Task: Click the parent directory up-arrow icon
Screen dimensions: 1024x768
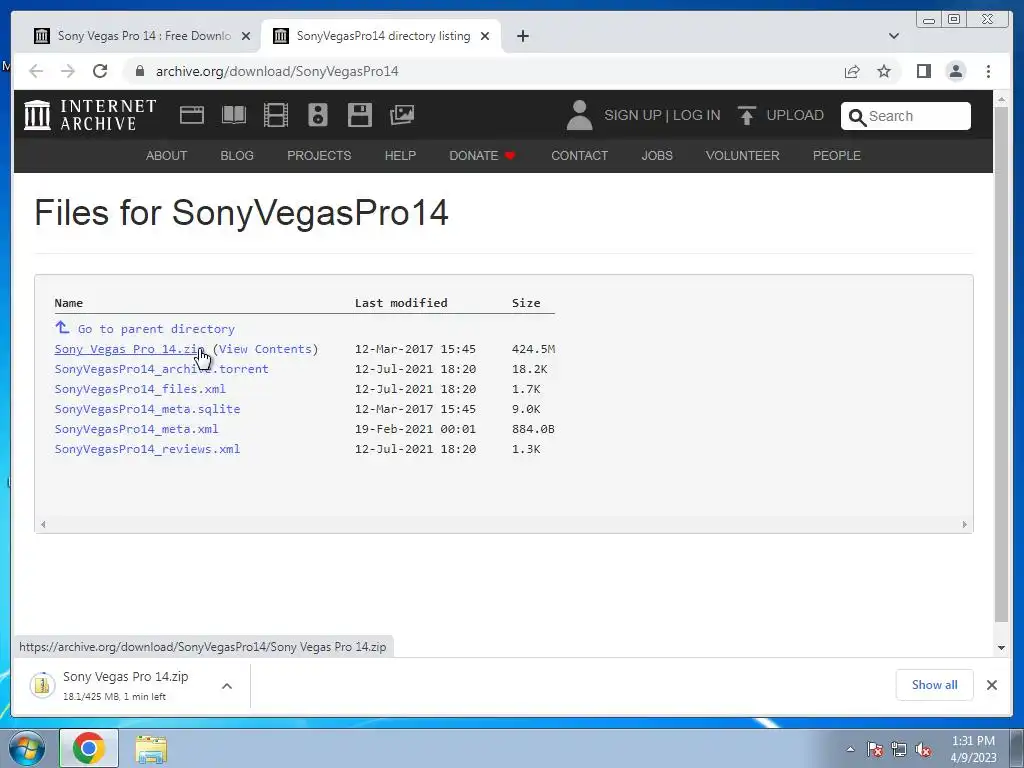Action: tap(62, 327)
